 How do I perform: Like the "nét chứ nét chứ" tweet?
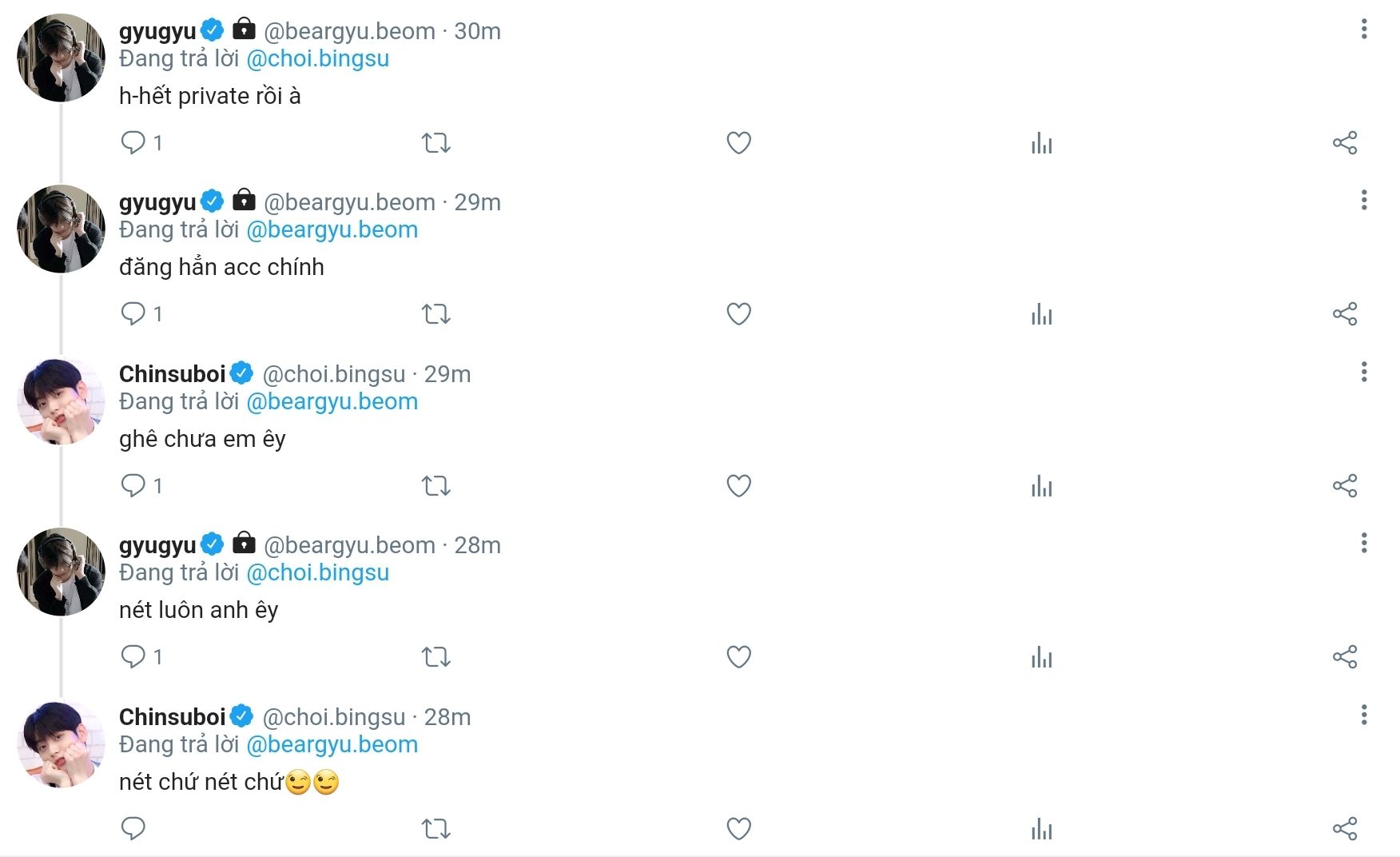pyautogui.click(x=738, y=829)
